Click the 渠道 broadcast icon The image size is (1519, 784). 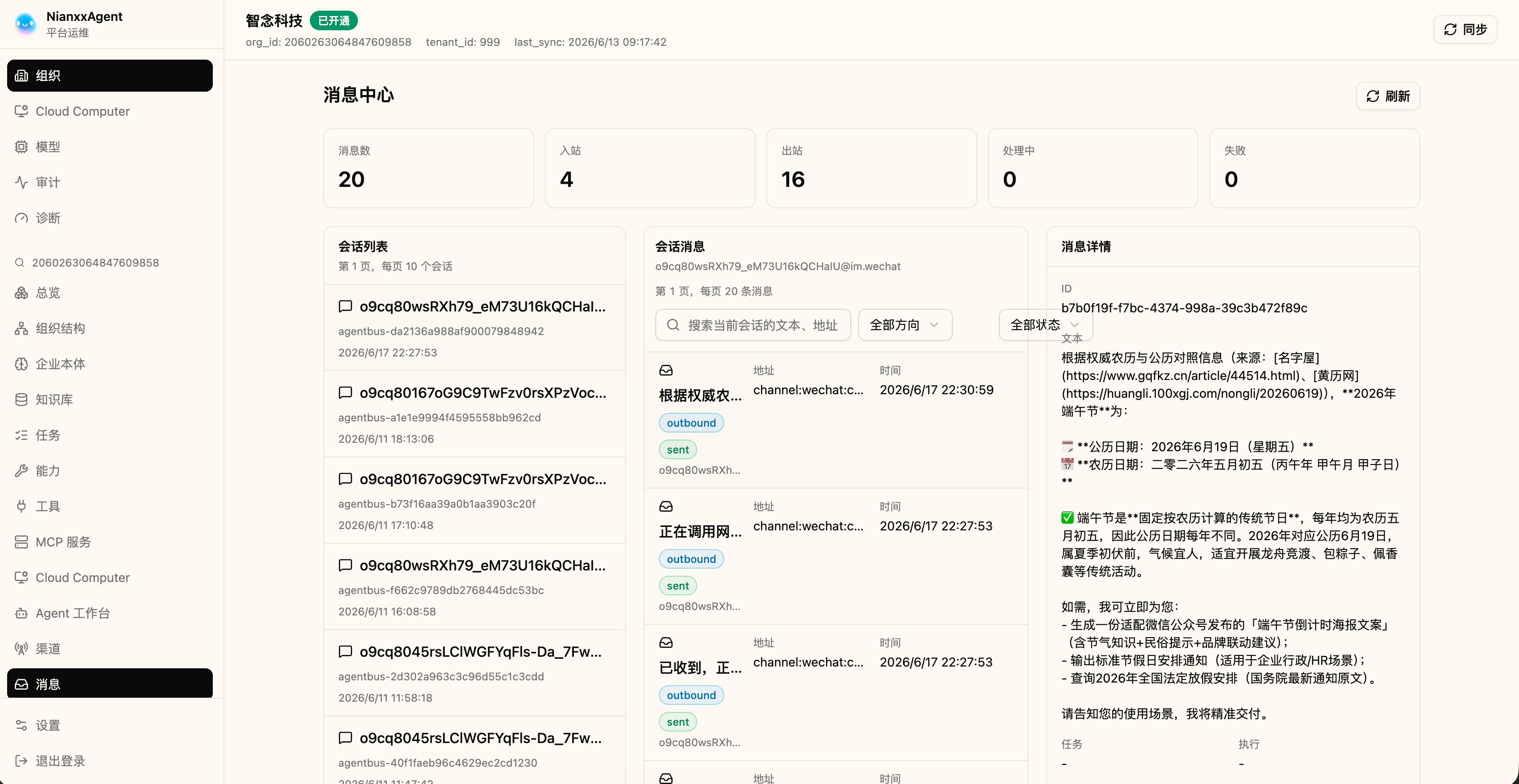pyautogui.click(x=21, y=648)
